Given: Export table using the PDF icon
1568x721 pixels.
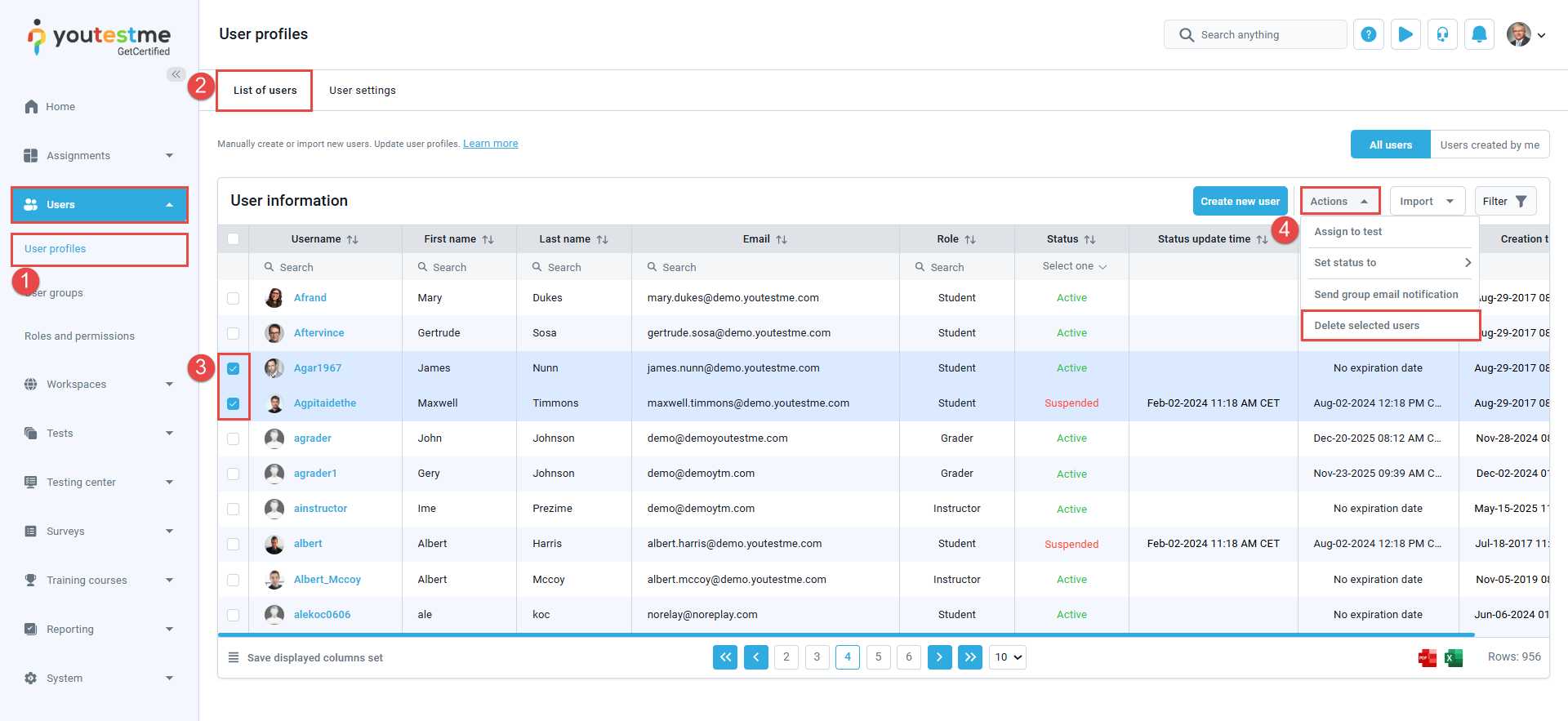Looking at the screenshot, I should (1427, 658).
